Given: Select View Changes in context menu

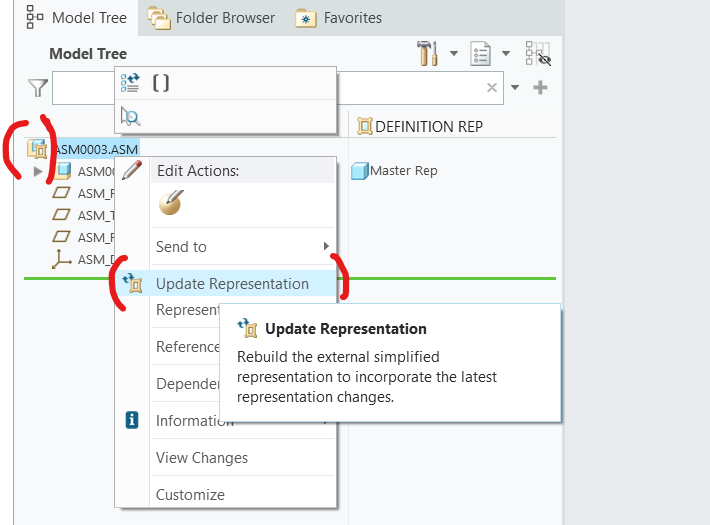Looking at the screenshot, I should click(x=202, y=458).
